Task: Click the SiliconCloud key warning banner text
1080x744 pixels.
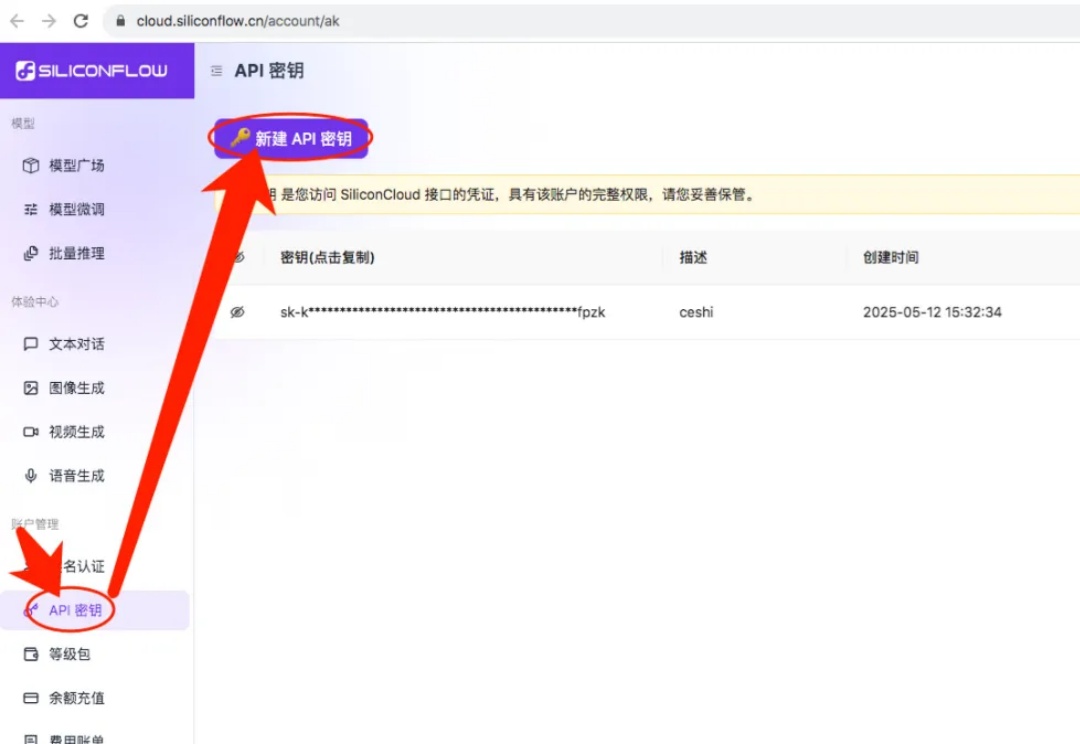Action: [513, 194]
